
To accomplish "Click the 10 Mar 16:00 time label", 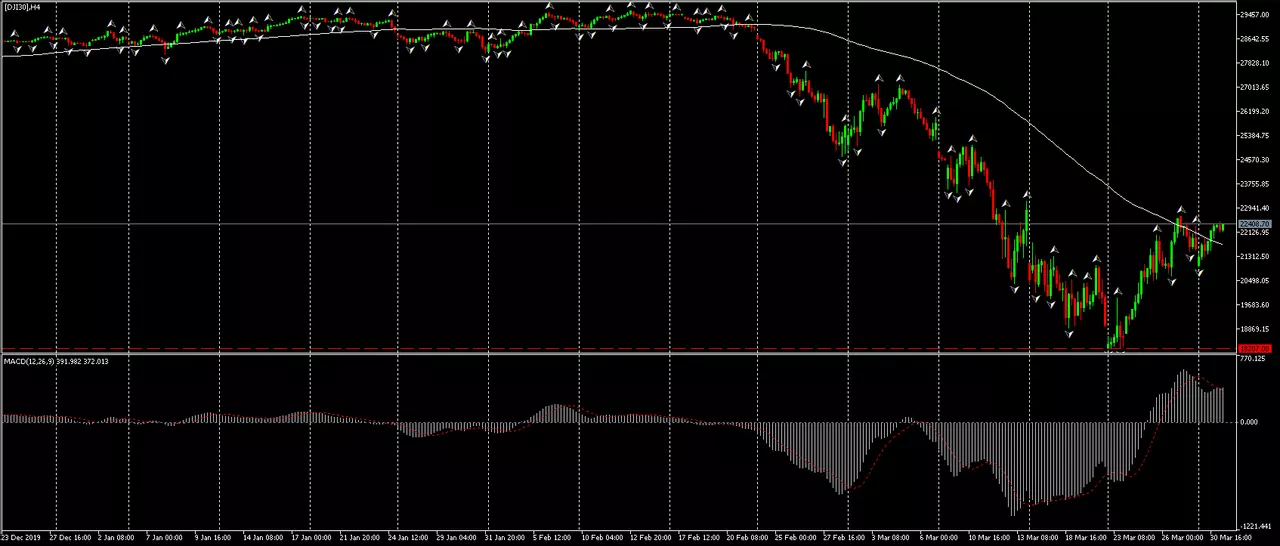I will 987,538.
